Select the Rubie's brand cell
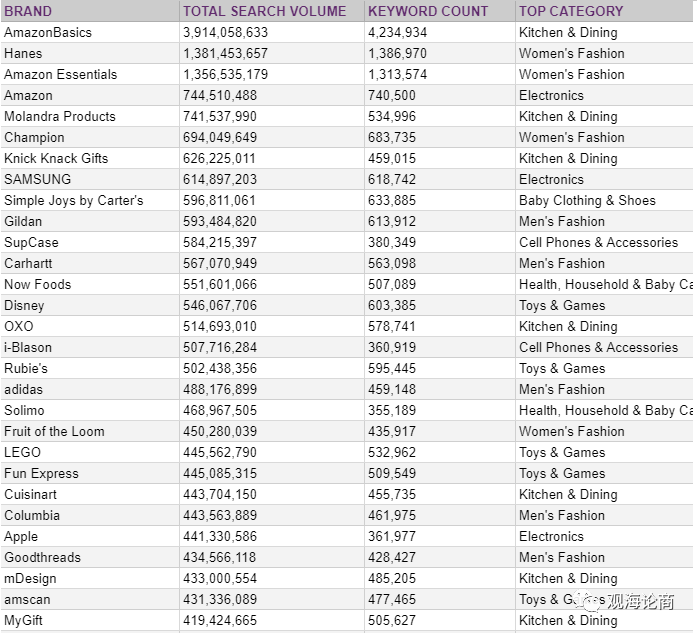697x635 pixels. coord(90,368)
